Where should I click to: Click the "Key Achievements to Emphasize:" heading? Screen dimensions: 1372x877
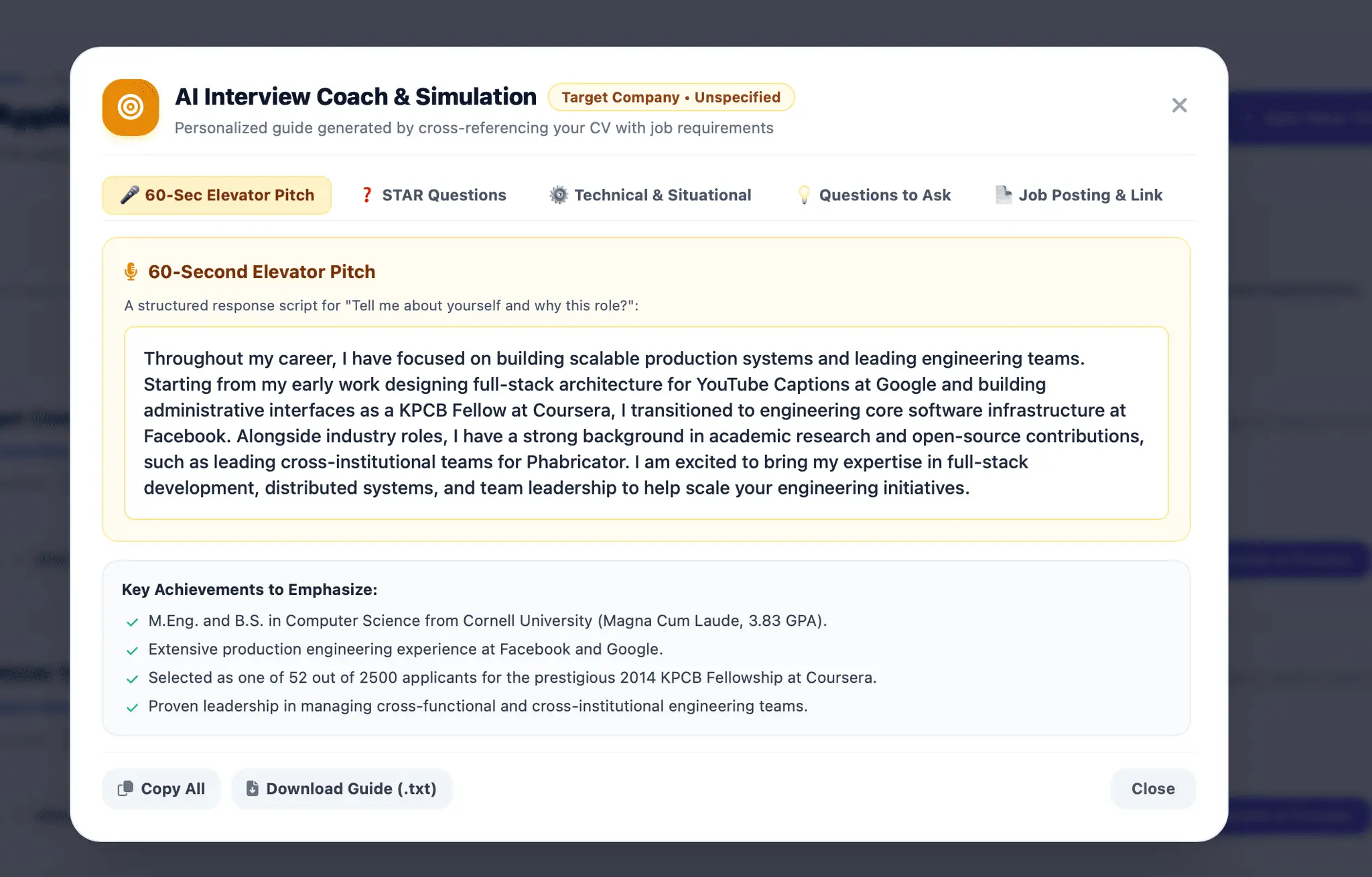249,590
